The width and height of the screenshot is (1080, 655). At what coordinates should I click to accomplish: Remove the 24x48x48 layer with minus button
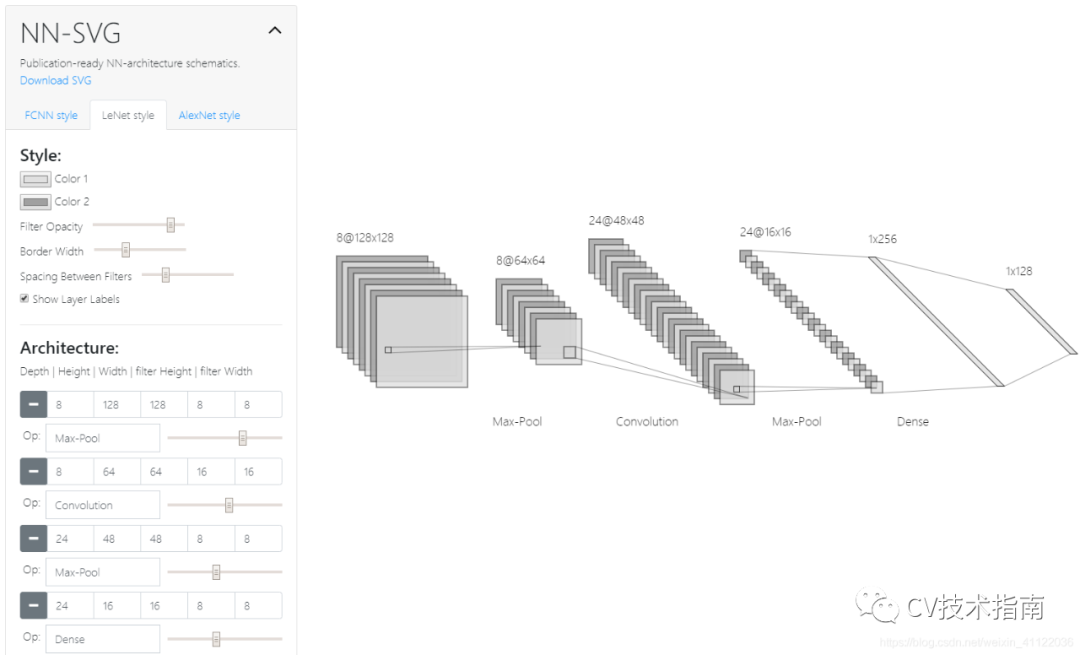pos(33,538)
